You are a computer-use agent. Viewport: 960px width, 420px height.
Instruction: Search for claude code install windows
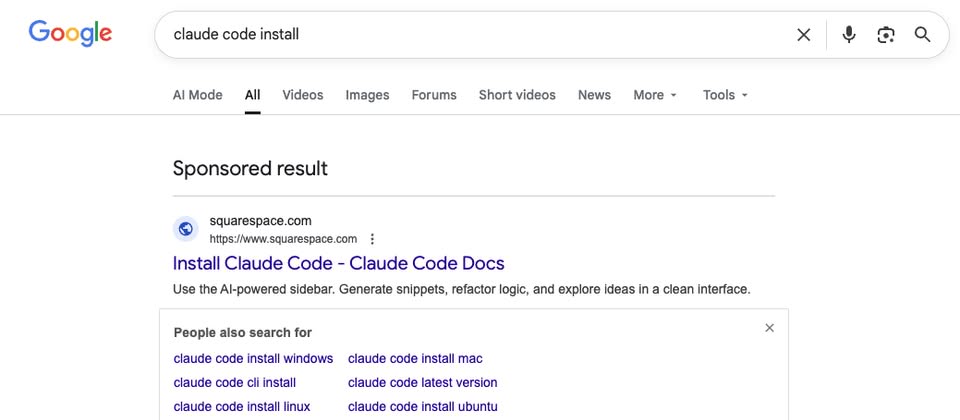(x=253, y=358)
